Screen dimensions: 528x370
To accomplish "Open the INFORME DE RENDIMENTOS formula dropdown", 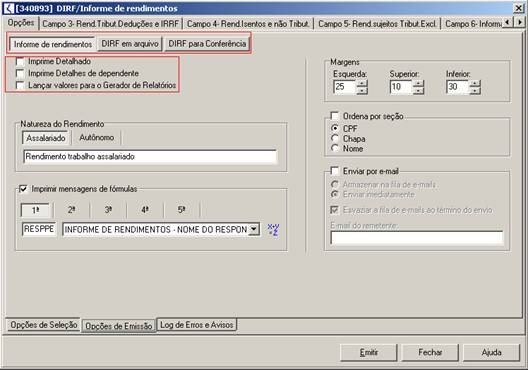I will (254, 230).
